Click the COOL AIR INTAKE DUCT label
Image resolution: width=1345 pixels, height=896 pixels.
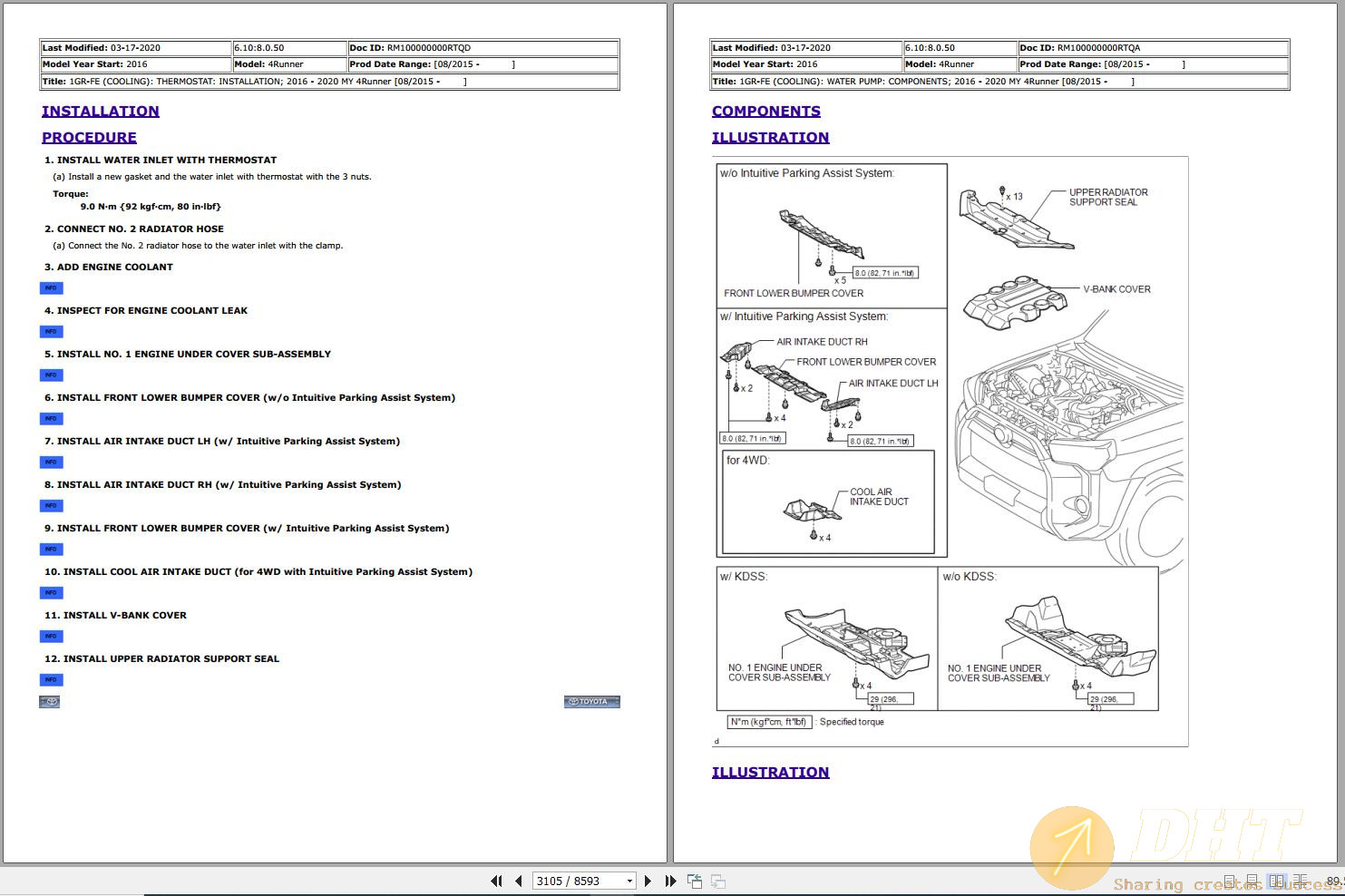[x=879, y=497]
